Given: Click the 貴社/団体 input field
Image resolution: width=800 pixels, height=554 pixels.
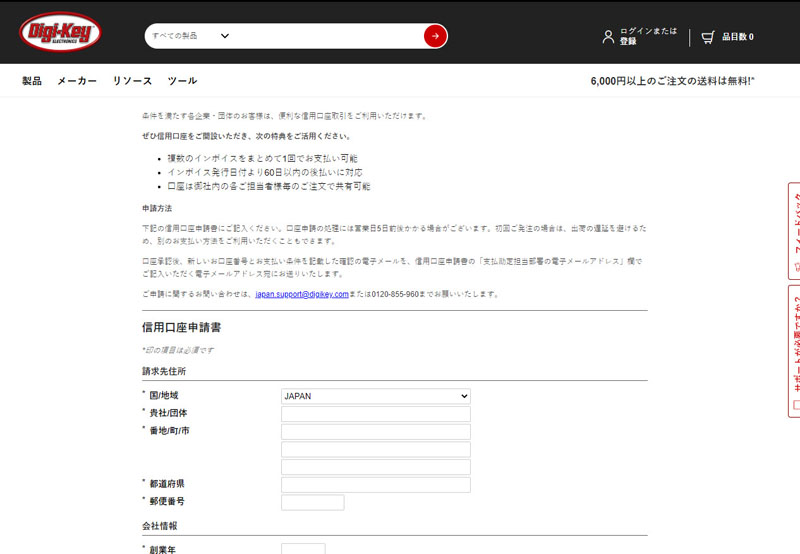Looking at the screenshot, I should [375, 414].
